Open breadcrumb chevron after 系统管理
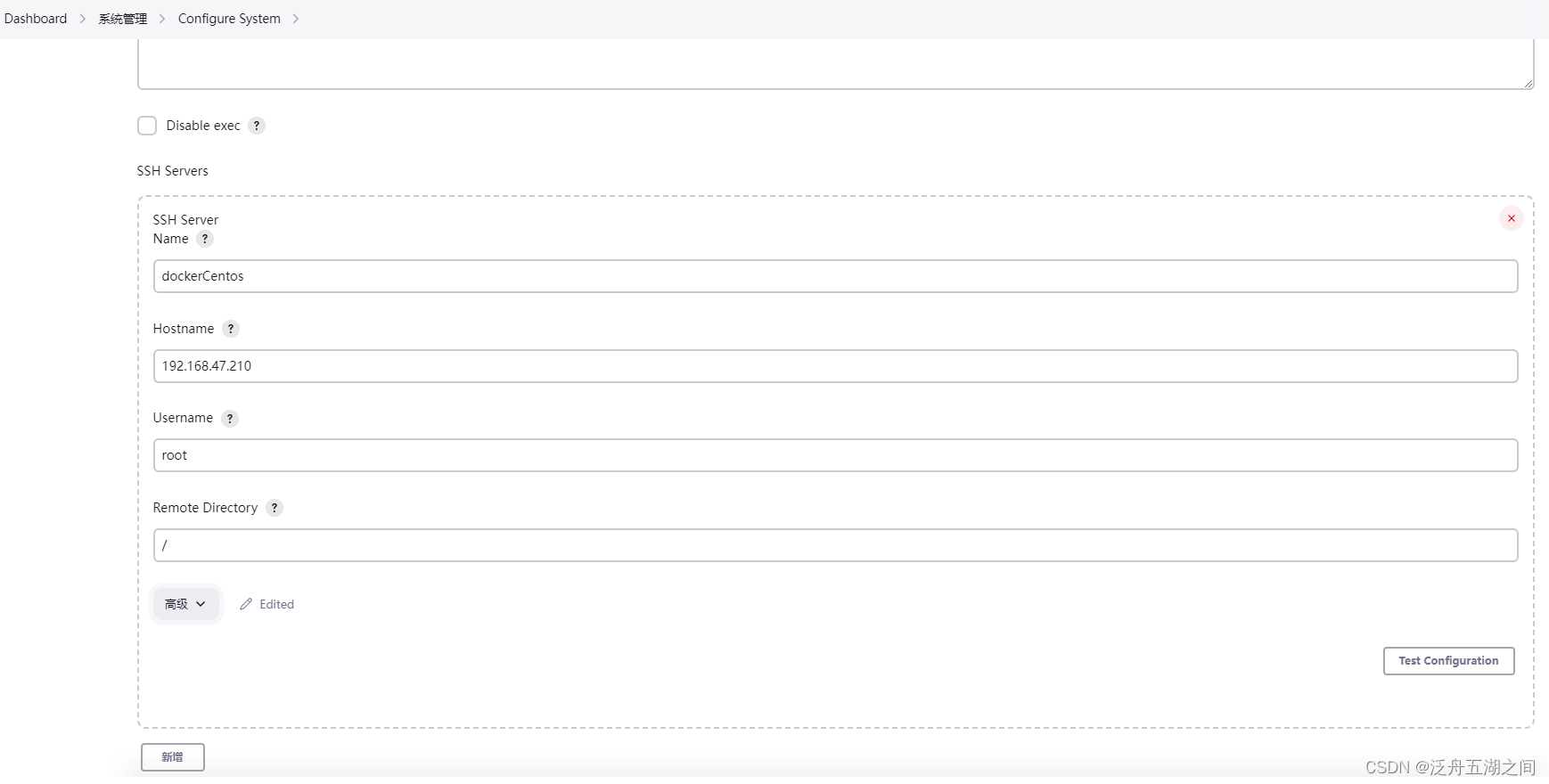This screenshot has width=1549, height=784. (x=162, y=19)
